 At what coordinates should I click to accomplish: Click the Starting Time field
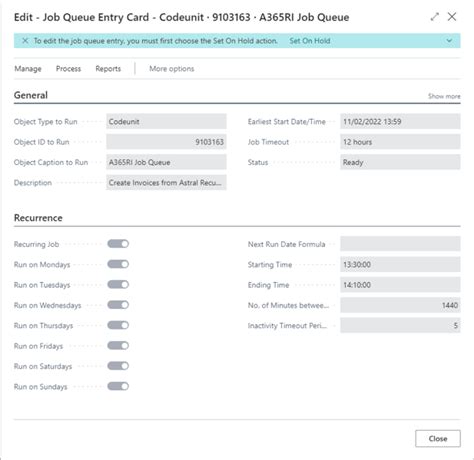(400, 264)
